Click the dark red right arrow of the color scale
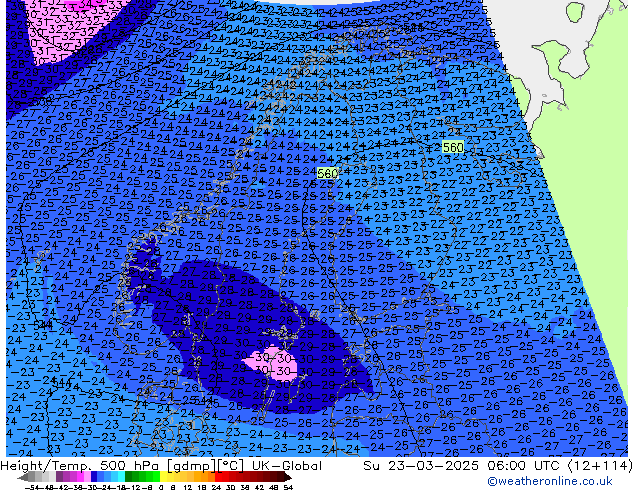This screenshot has width=634, height=490. [288, 477]
